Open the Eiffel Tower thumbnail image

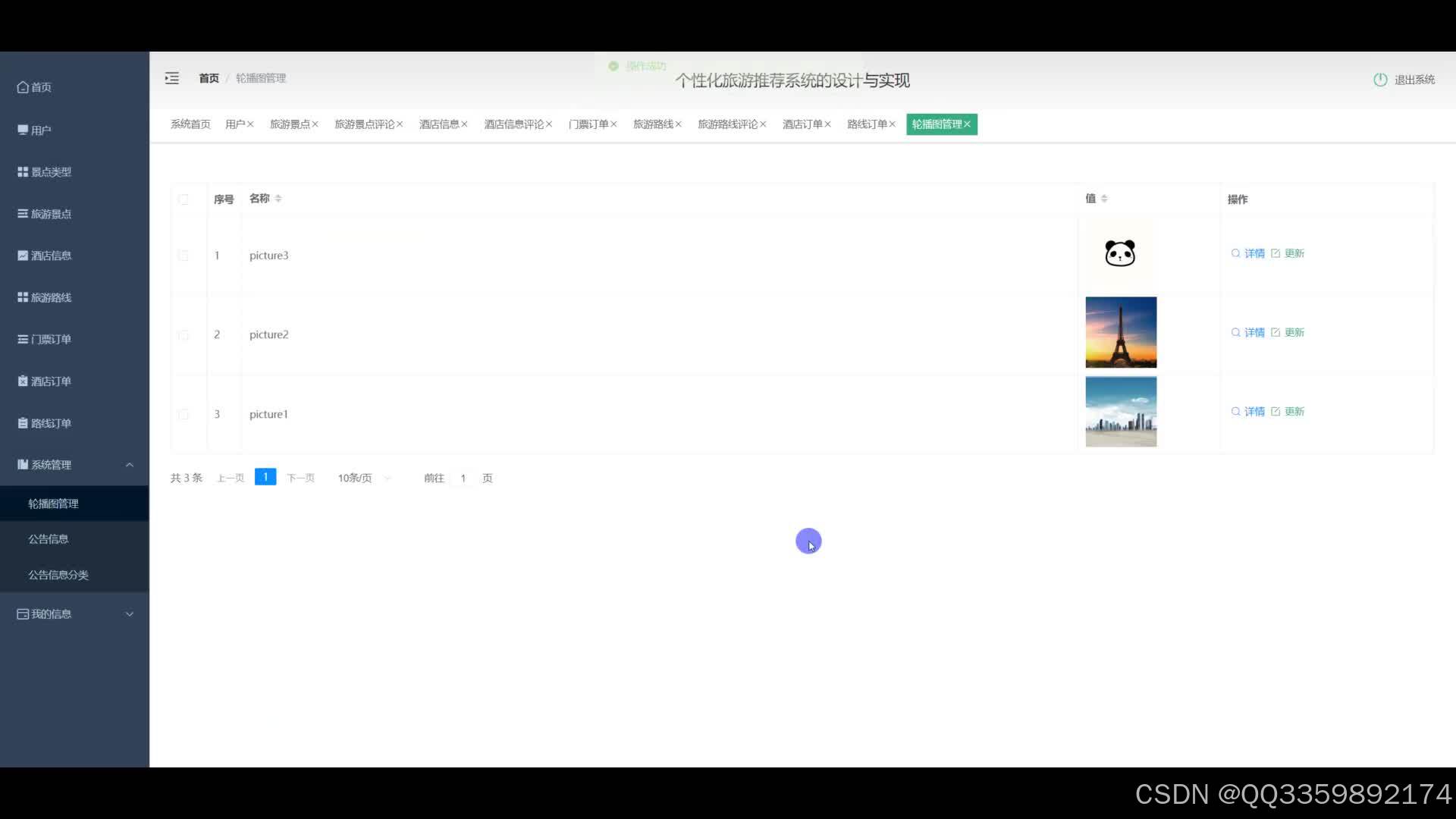[x=1121, y=332]
